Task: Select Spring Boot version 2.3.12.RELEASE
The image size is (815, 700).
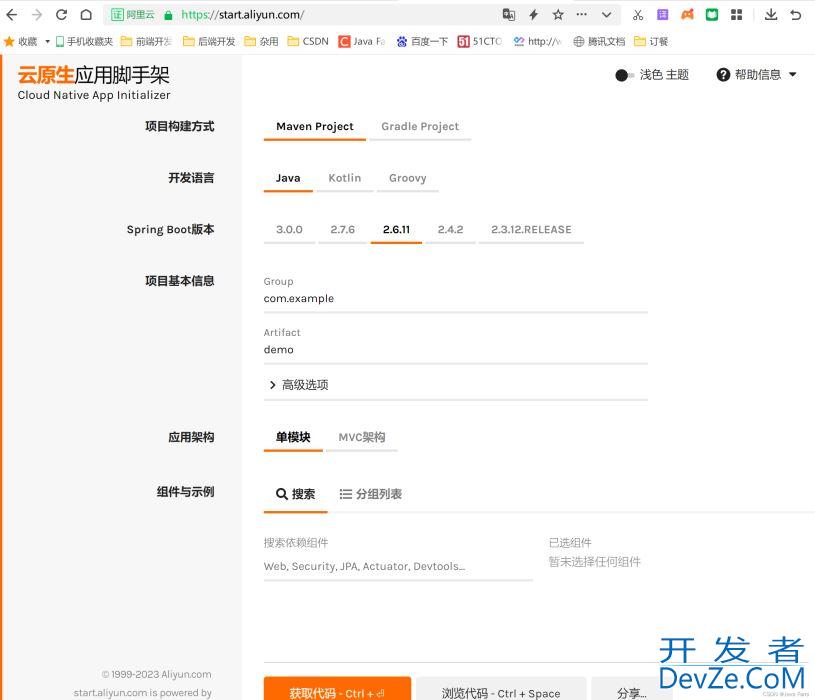Action: (x=531, y=230)
